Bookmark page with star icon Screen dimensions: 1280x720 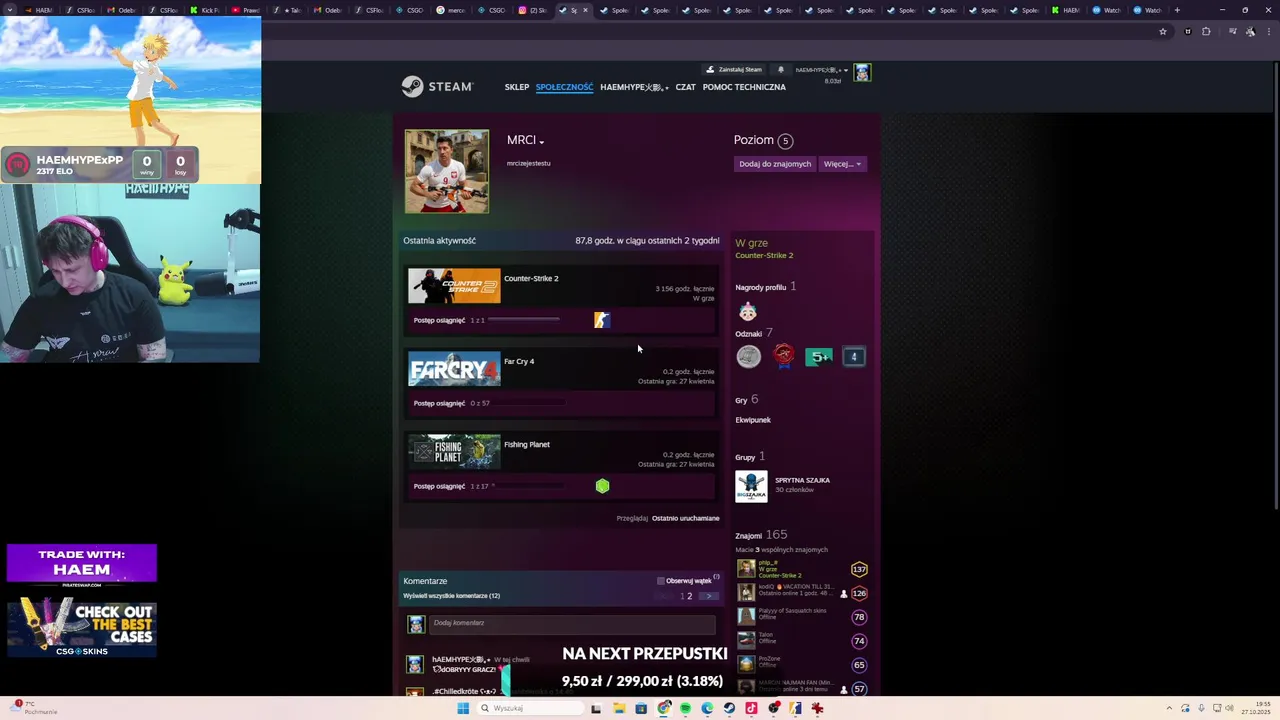click(1163, 32)
